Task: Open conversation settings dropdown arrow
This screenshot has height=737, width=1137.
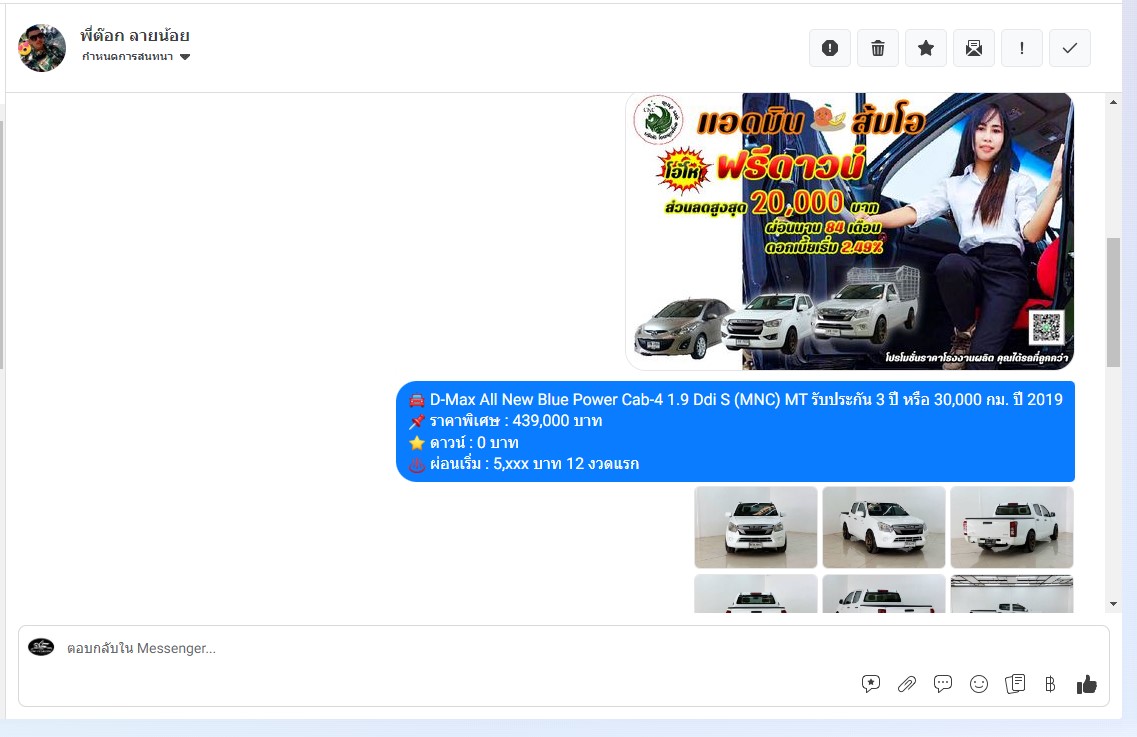Action: click(185, 57)
